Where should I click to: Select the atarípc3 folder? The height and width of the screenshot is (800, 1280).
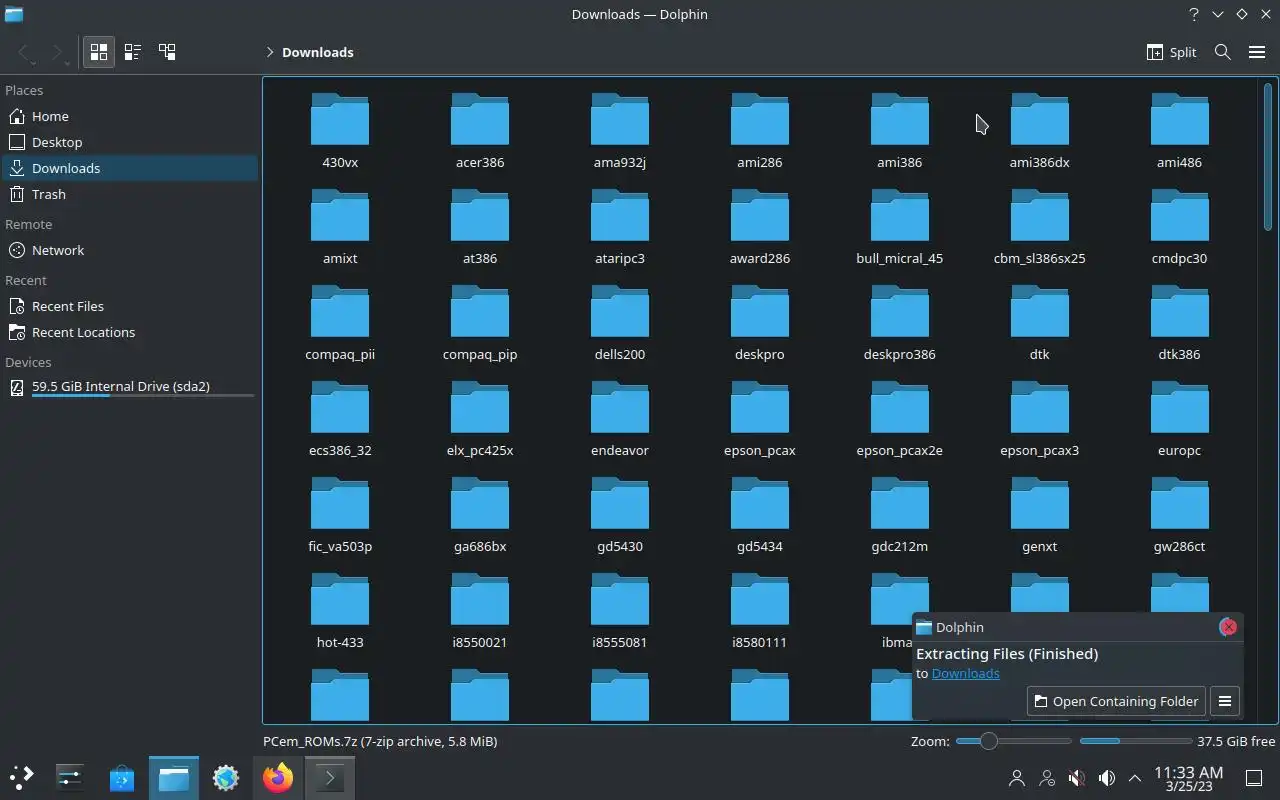(x=620, y=227)
